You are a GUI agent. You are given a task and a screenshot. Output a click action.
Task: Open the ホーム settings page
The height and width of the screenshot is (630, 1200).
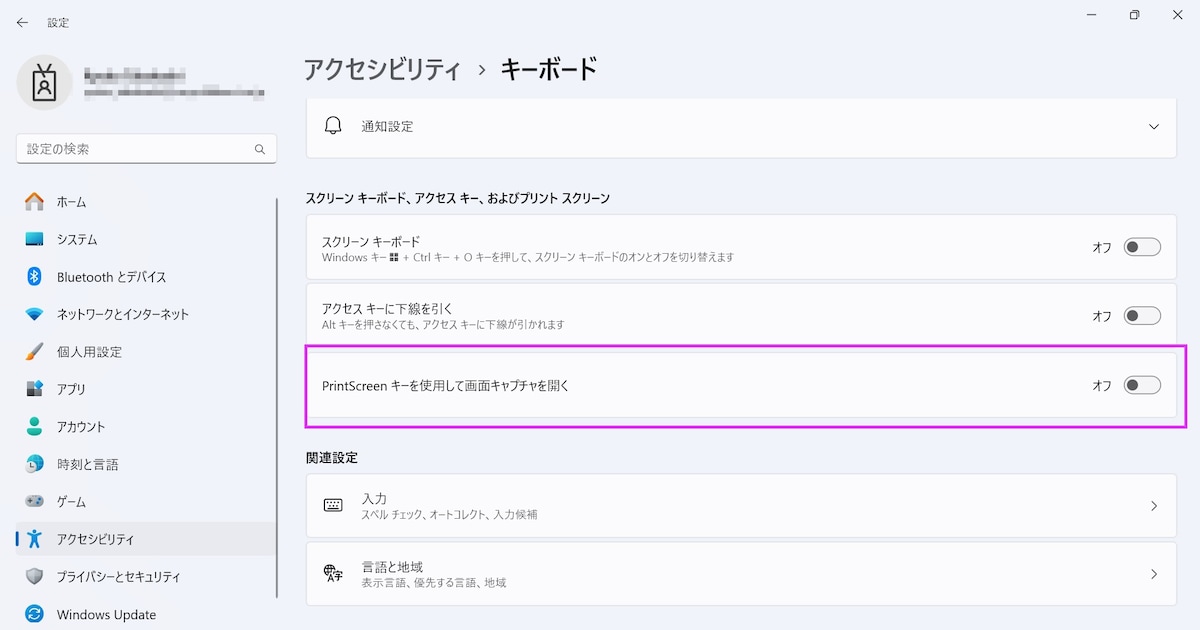tap(146, 201)
